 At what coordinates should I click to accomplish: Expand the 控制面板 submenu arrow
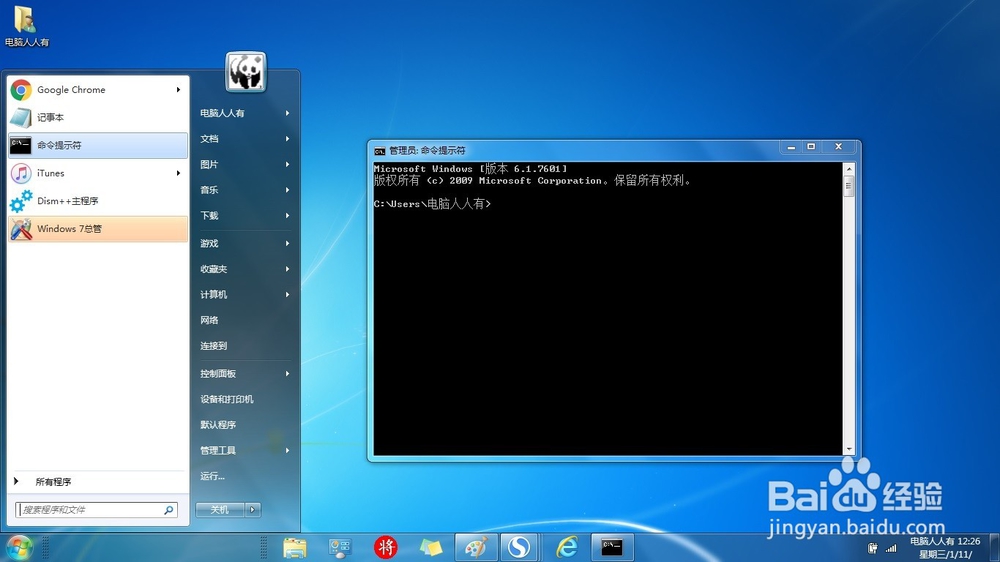[288, 374]
